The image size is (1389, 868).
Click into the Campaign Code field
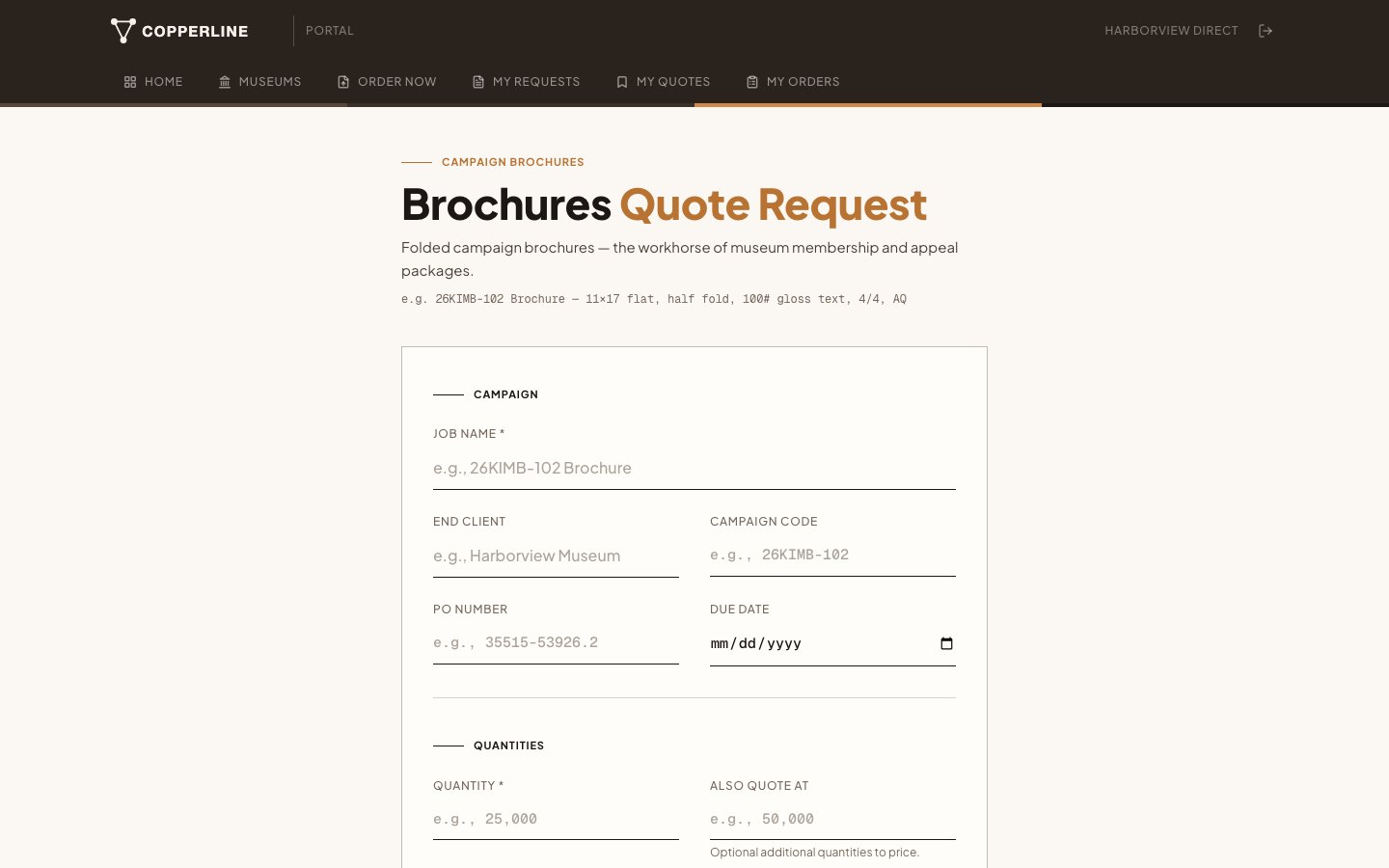[x=832, y=556]
